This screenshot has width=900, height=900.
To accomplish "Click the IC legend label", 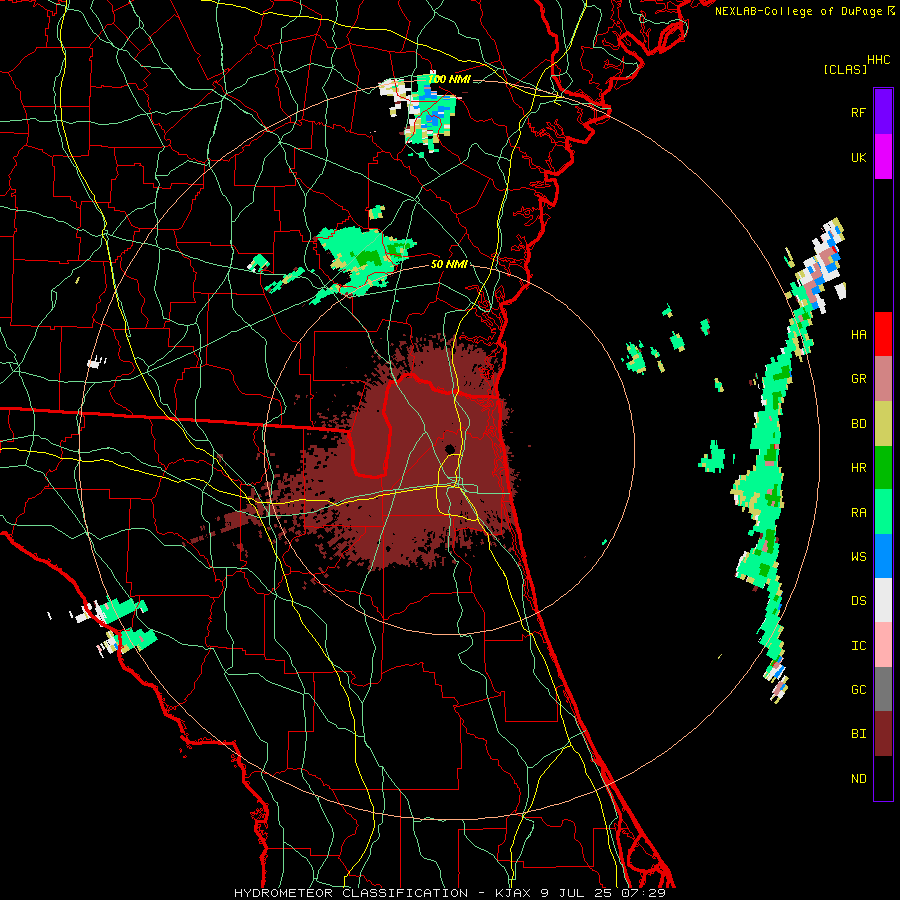I will pyautogui.click(x=858, y=646).
